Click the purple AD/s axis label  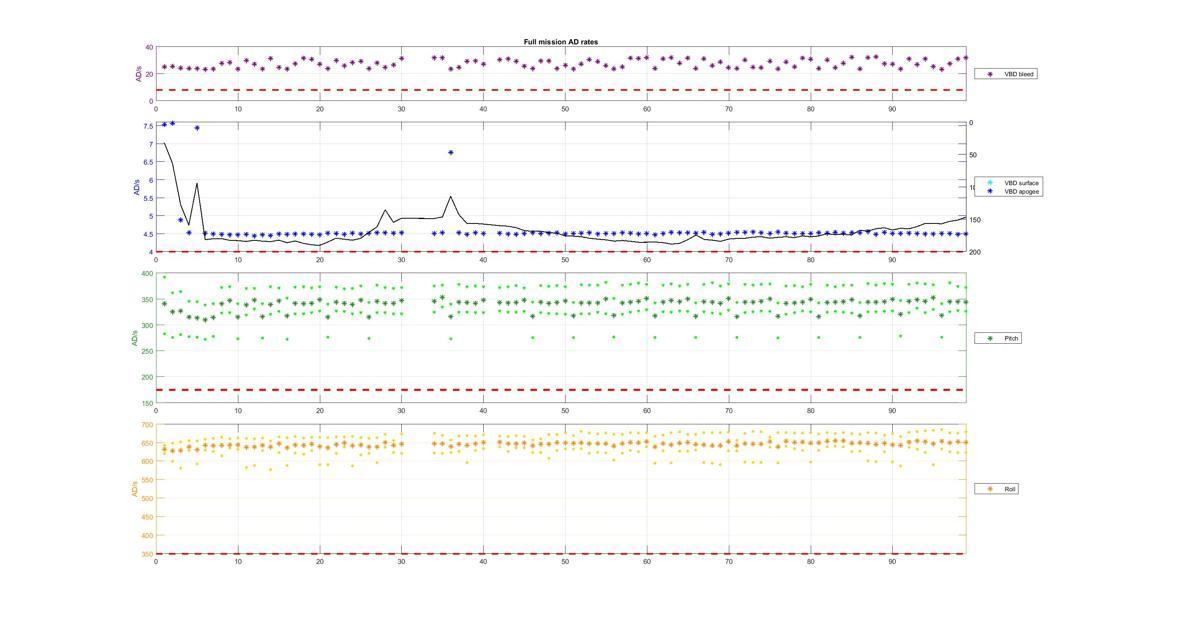138,72
